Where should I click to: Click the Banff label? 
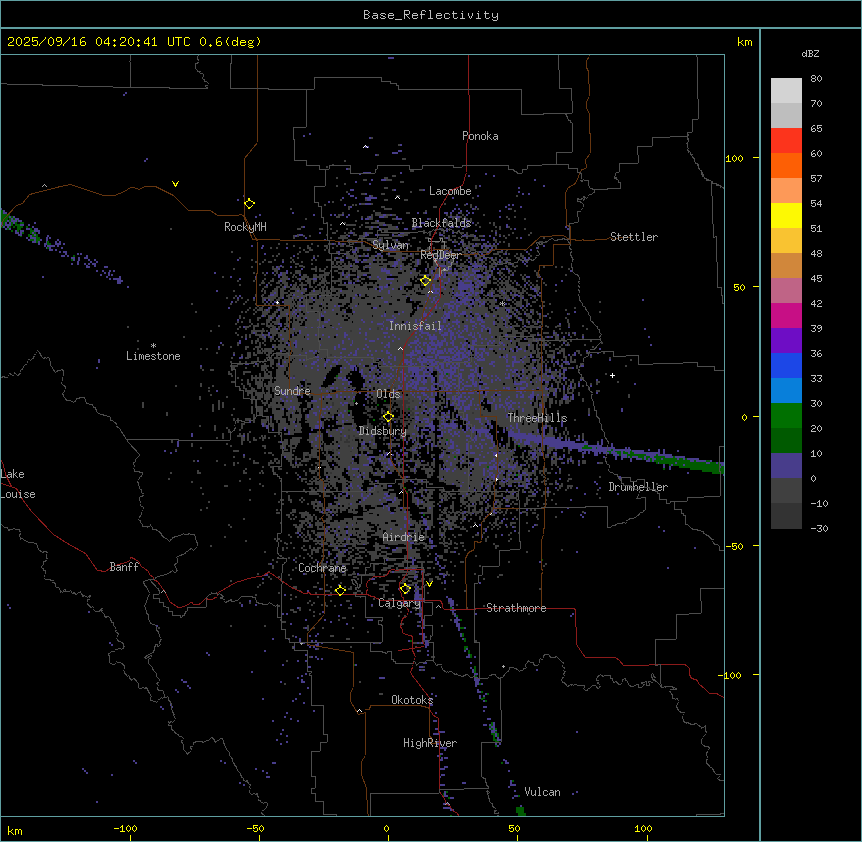(124, 567)
